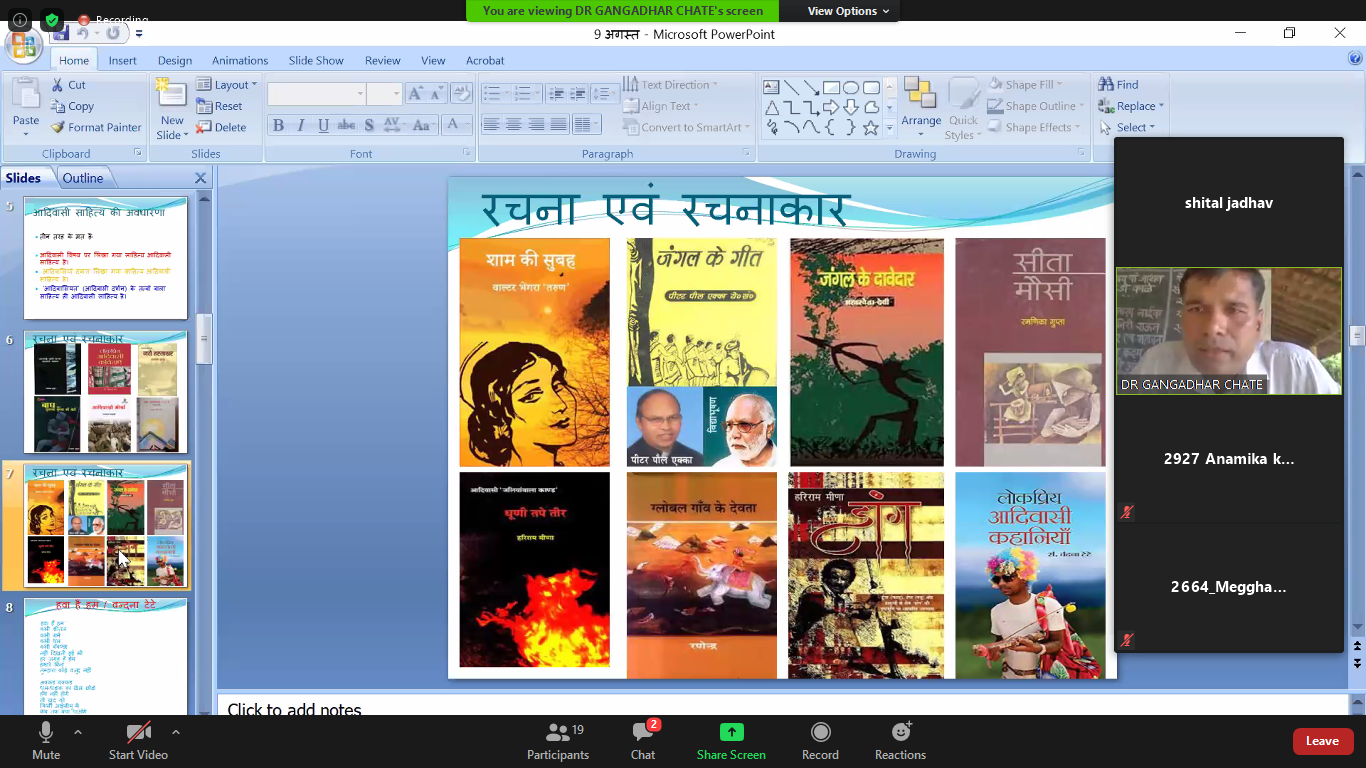Open the Animations ribbon tab

point(239,60)
